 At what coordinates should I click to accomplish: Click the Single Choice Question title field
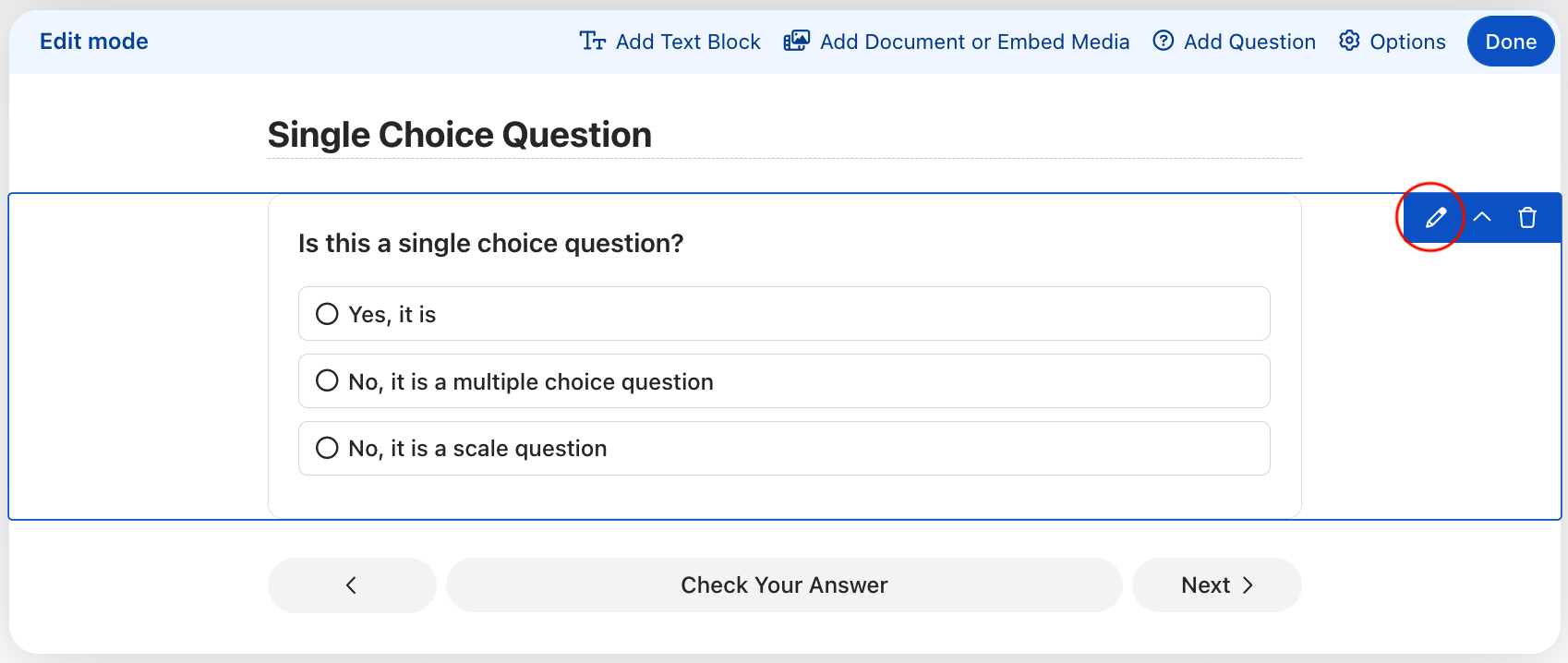point(460,135)
